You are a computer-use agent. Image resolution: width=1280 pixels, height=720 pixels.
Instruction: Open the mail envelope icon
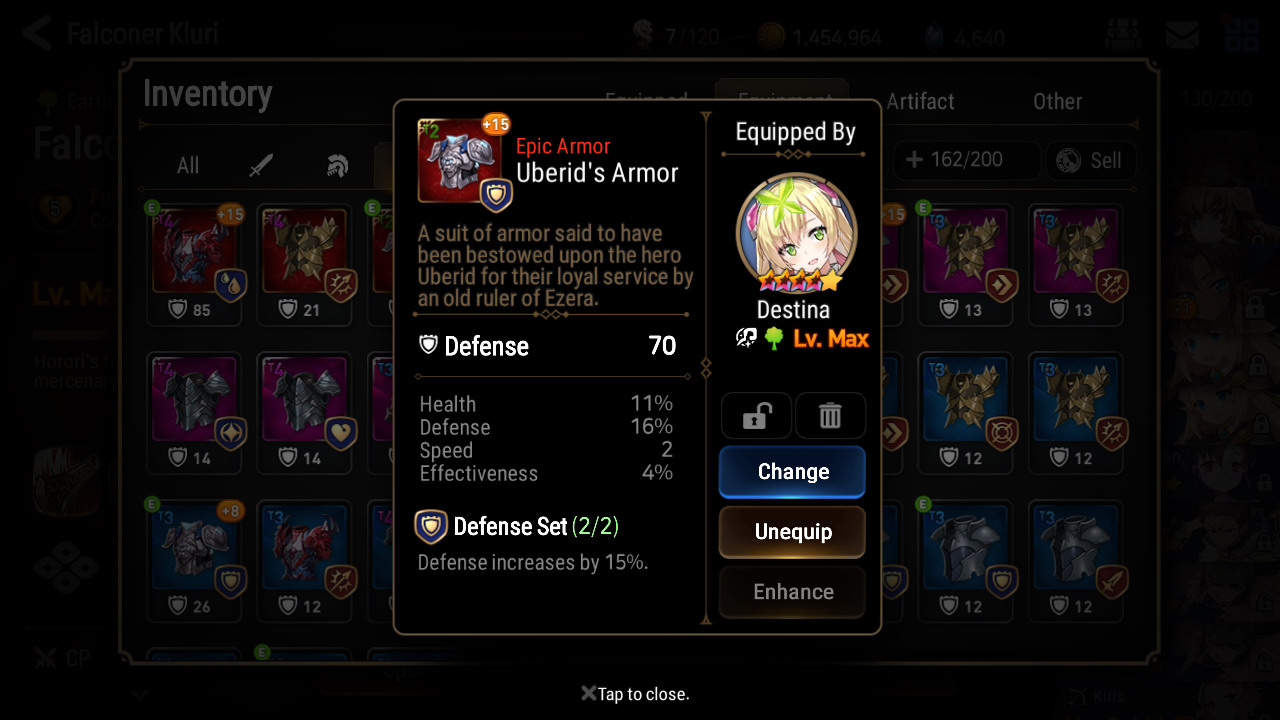point(1182,36)
